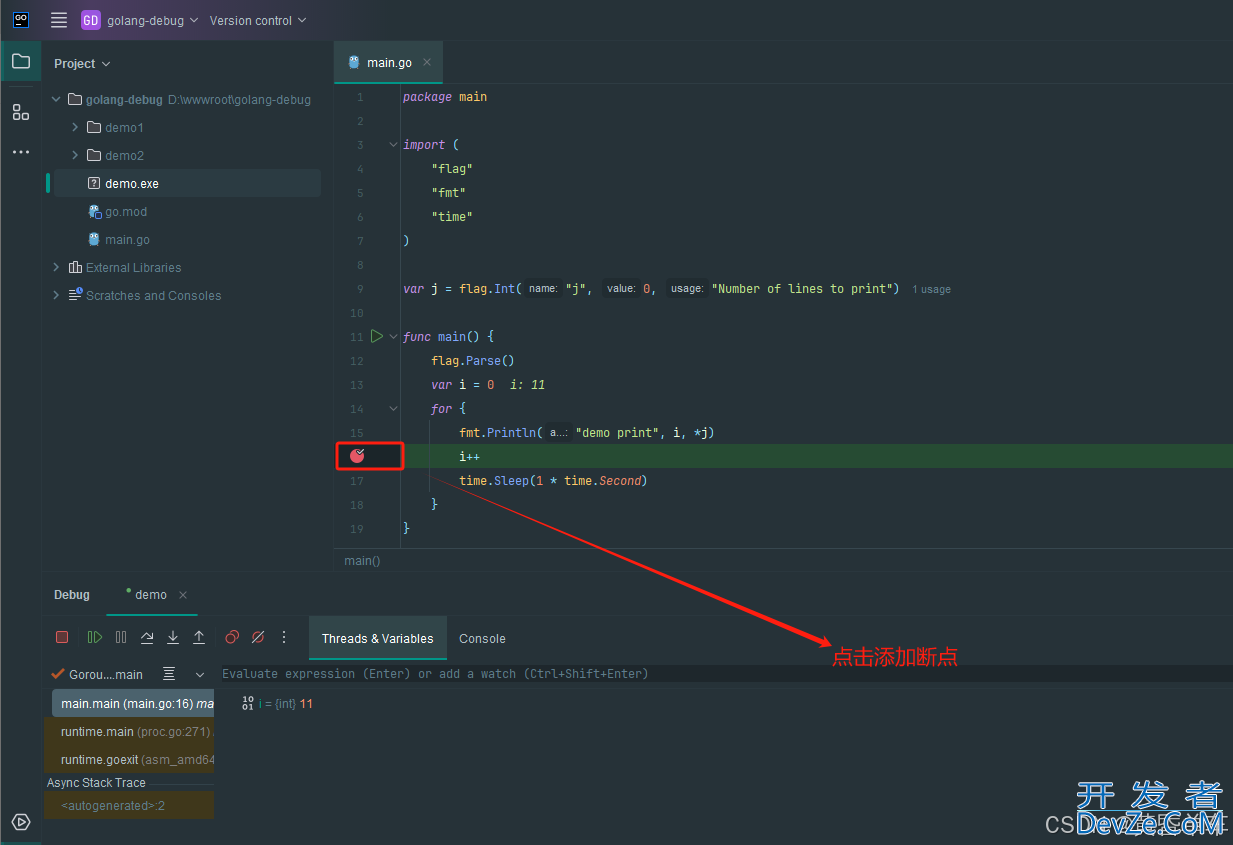Close the main.go editor tab
The width and height of the screenshot is (1233, 845).
point(427,62)
